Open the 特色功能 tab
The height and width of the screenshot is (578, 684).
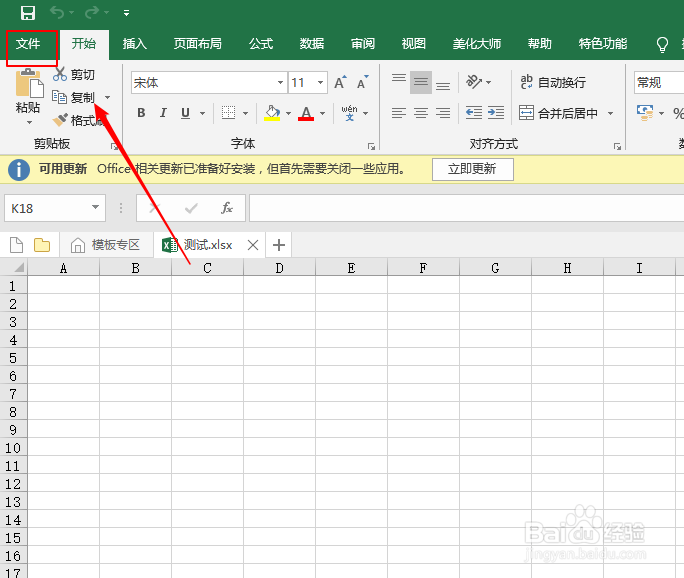[x=603, y=44]
